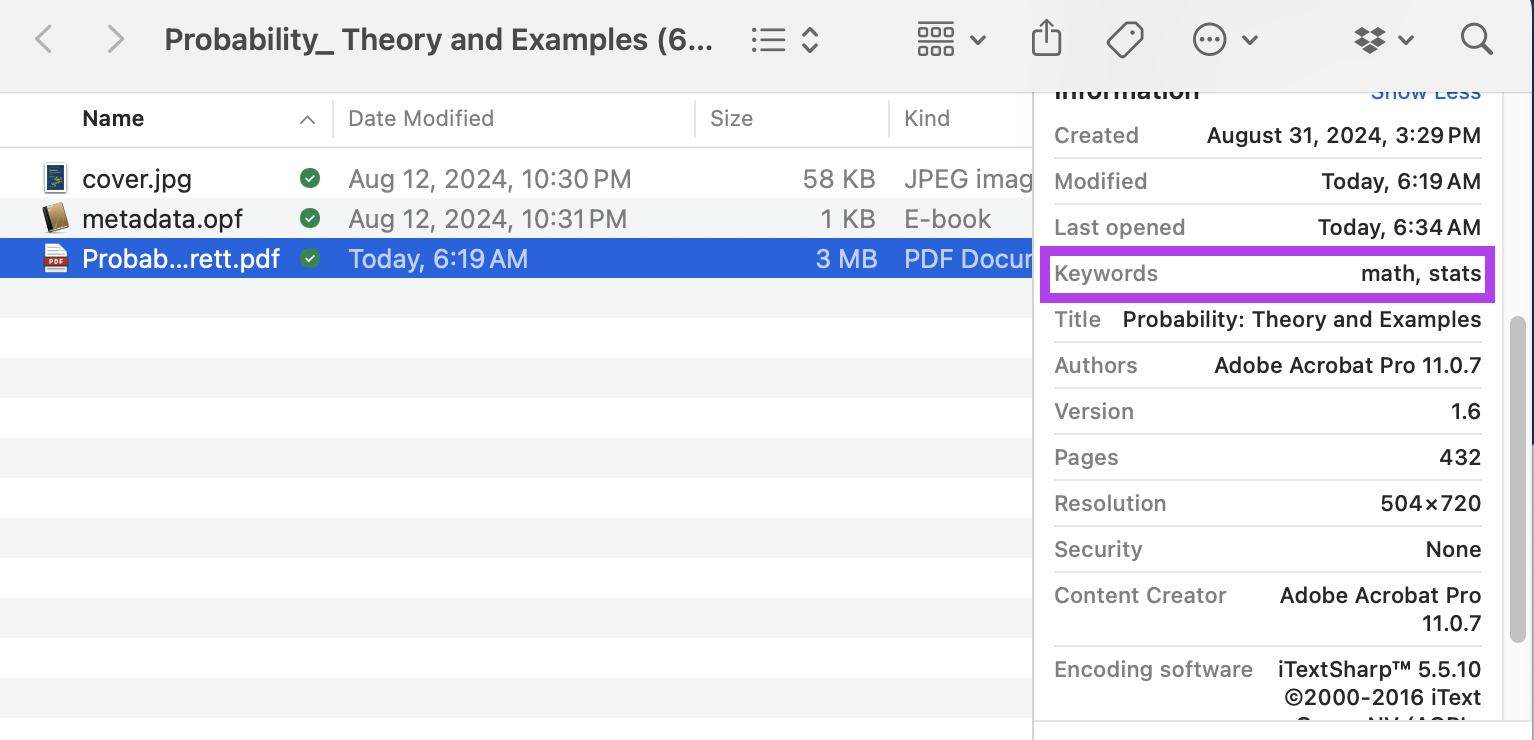Viewport: 1534px width, 740px height.
Task: Sort by Date Modified column header
Action: click(421, 119)
